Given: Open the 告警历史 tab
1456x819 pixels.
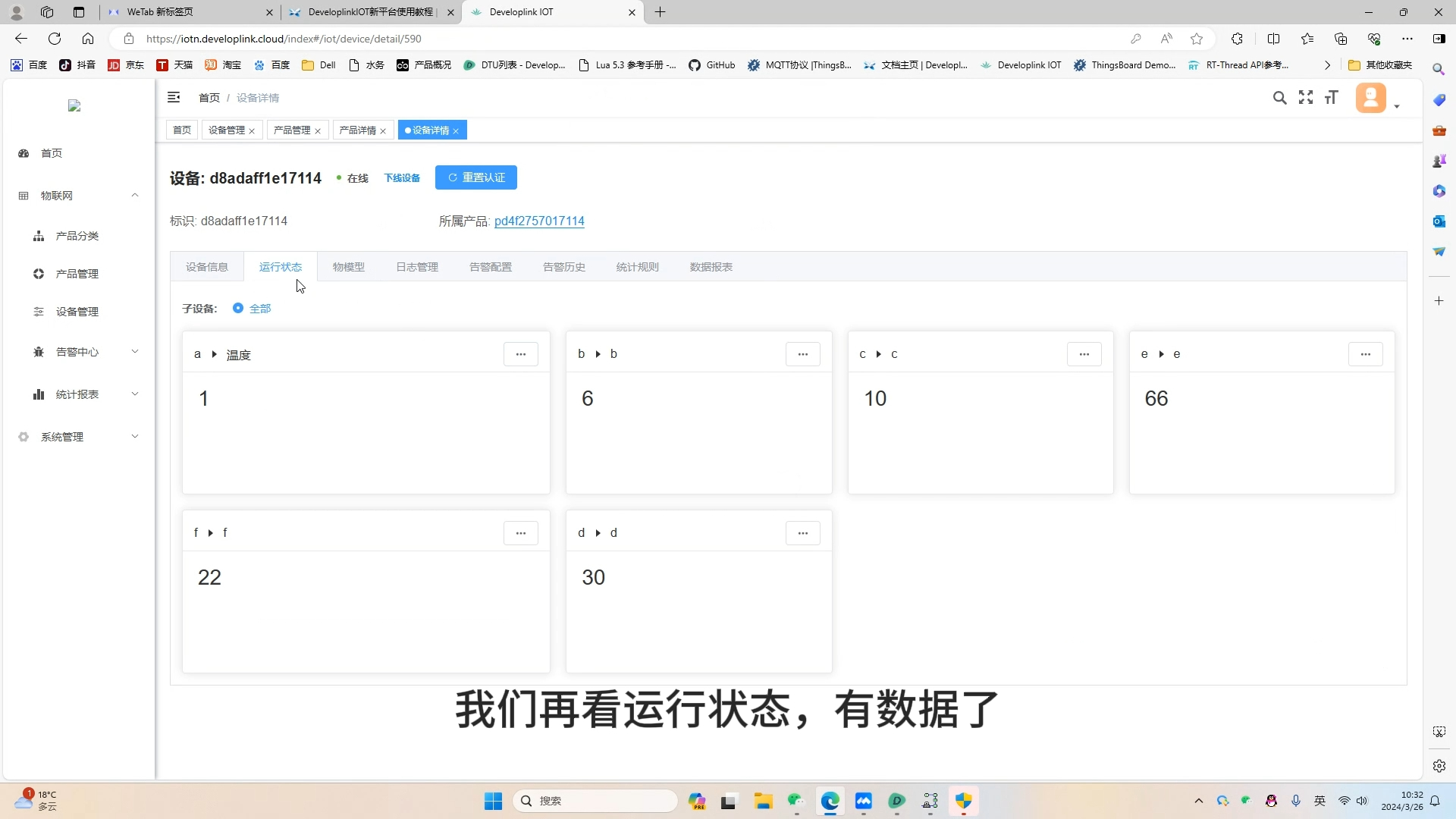Looking at the screenshot, I should pos(564,267).
